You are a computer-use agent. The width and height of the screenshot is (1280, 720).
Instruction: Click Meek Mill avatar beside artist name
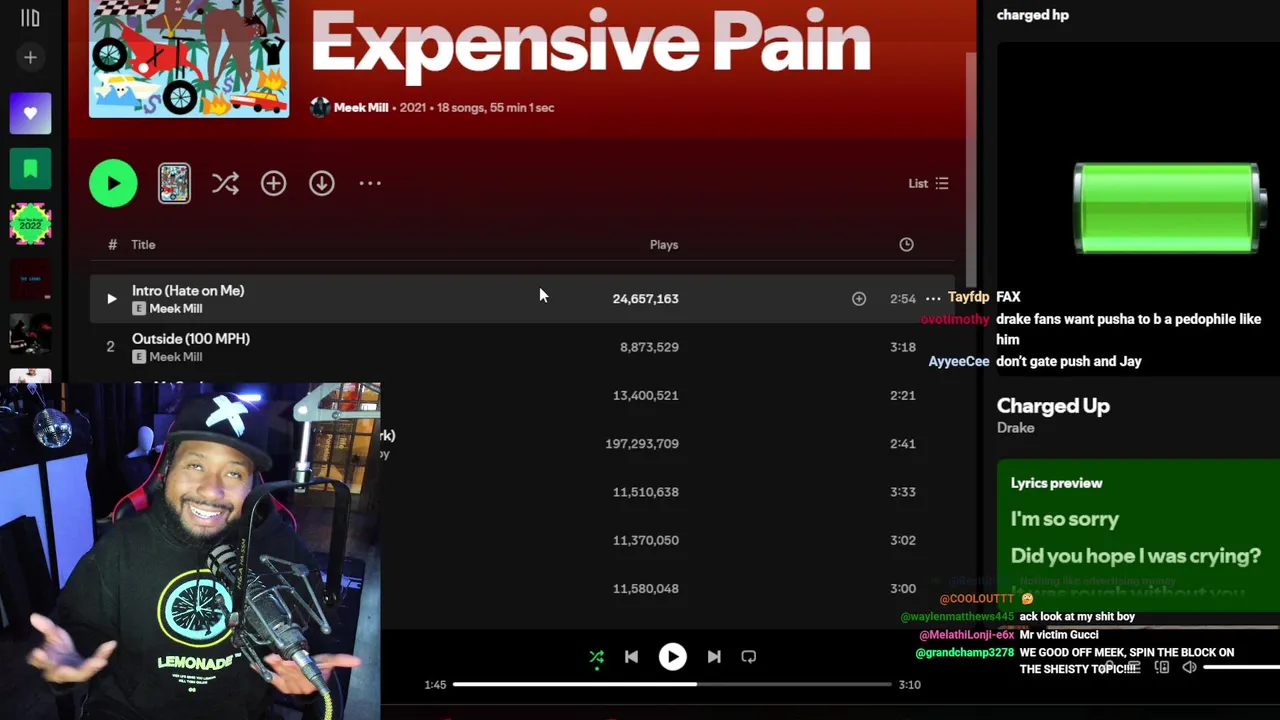point(320,107)
